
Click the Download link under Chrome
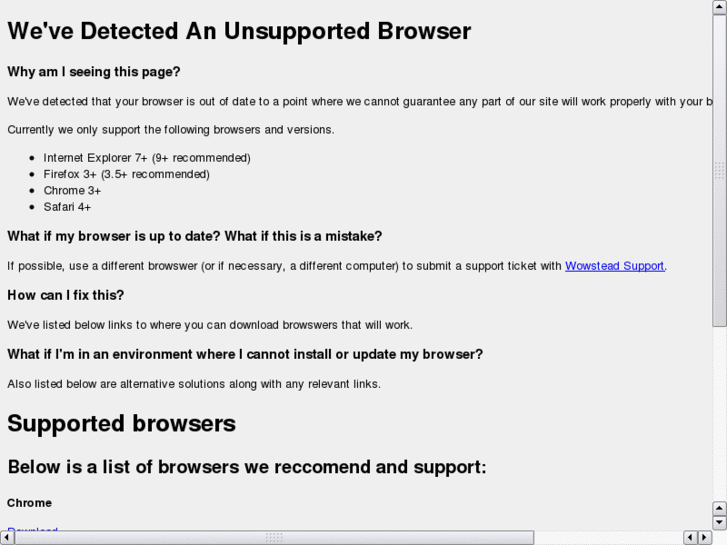(x=32, y=529)
